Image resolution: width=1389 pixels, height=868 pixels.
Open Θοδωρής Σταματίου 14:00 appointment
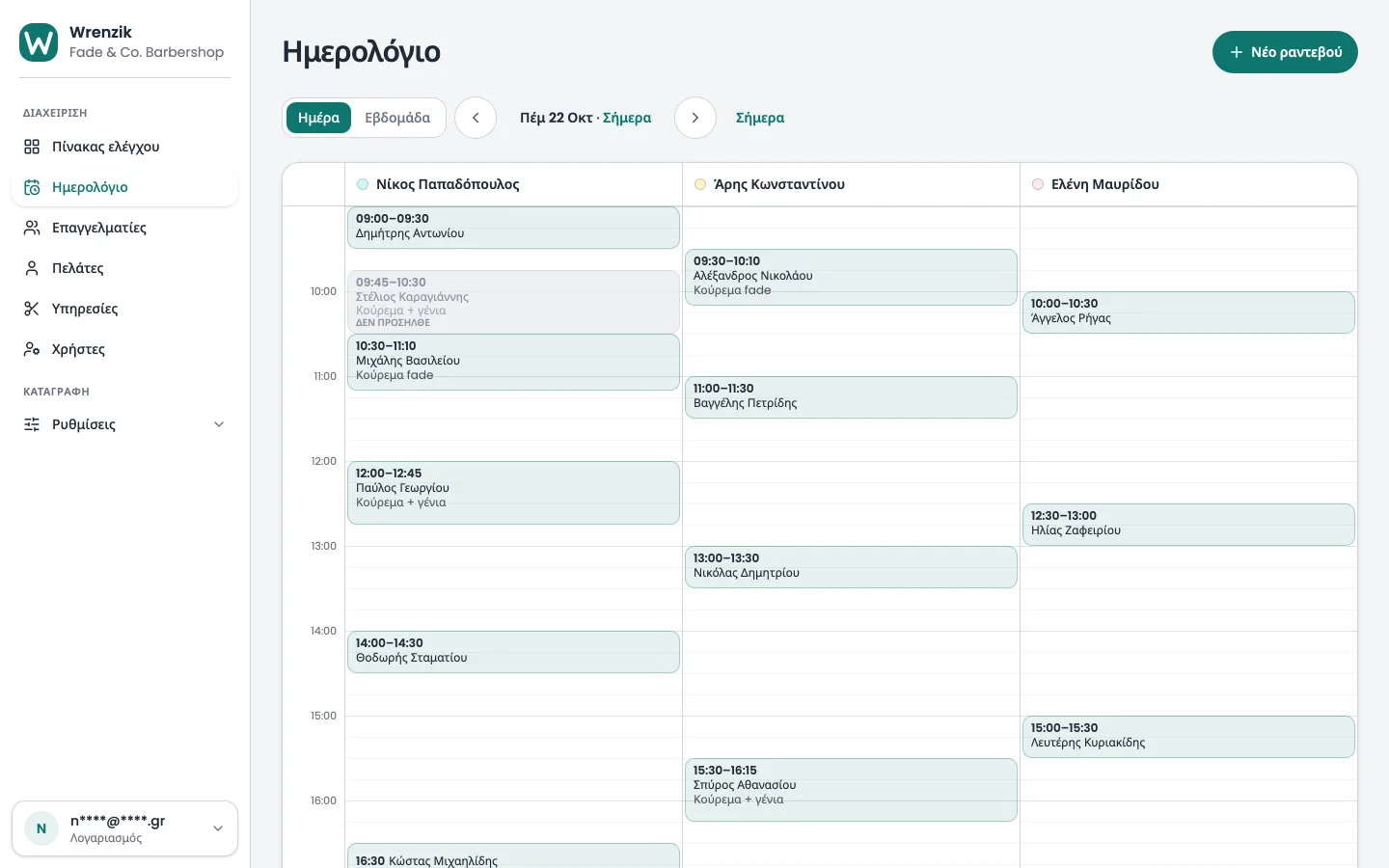click(x=513, y=652)
